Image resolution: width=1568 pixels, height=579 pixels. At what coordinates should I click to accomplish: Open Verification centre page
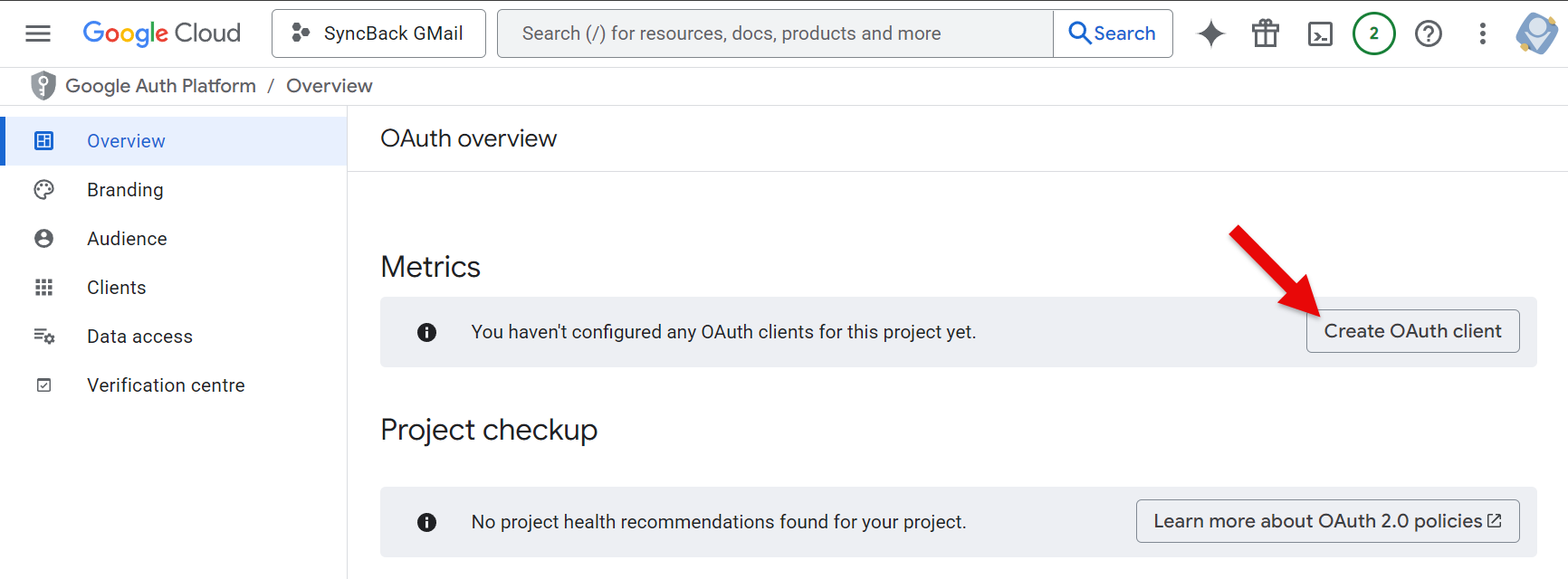[x=166, y=385]
